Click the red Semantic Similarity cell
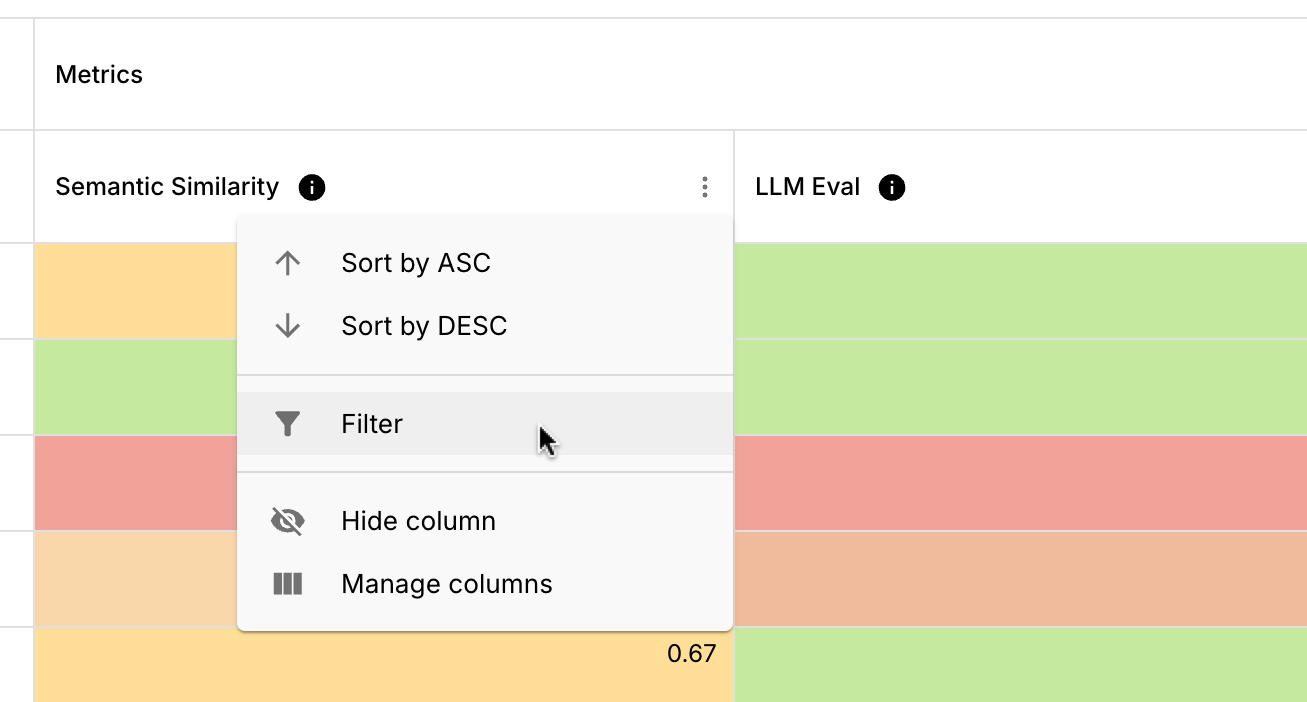Viewport: 1307px width, 702px height. (135, 482)
